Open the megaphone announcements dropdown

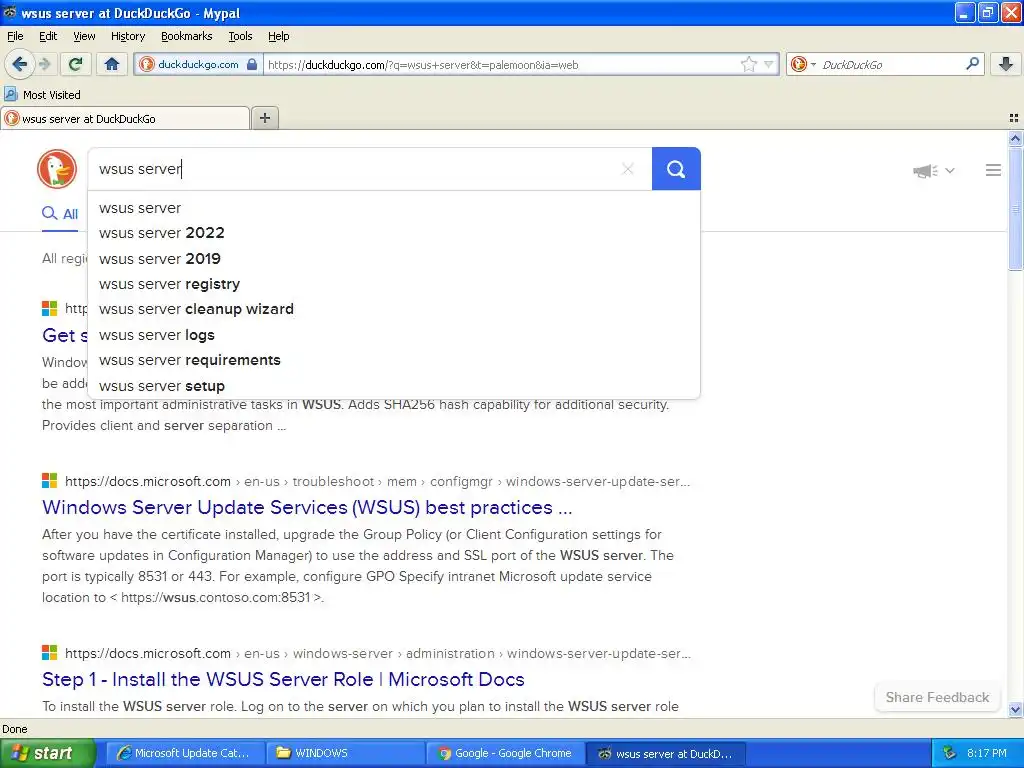click(x=933, y=170)
